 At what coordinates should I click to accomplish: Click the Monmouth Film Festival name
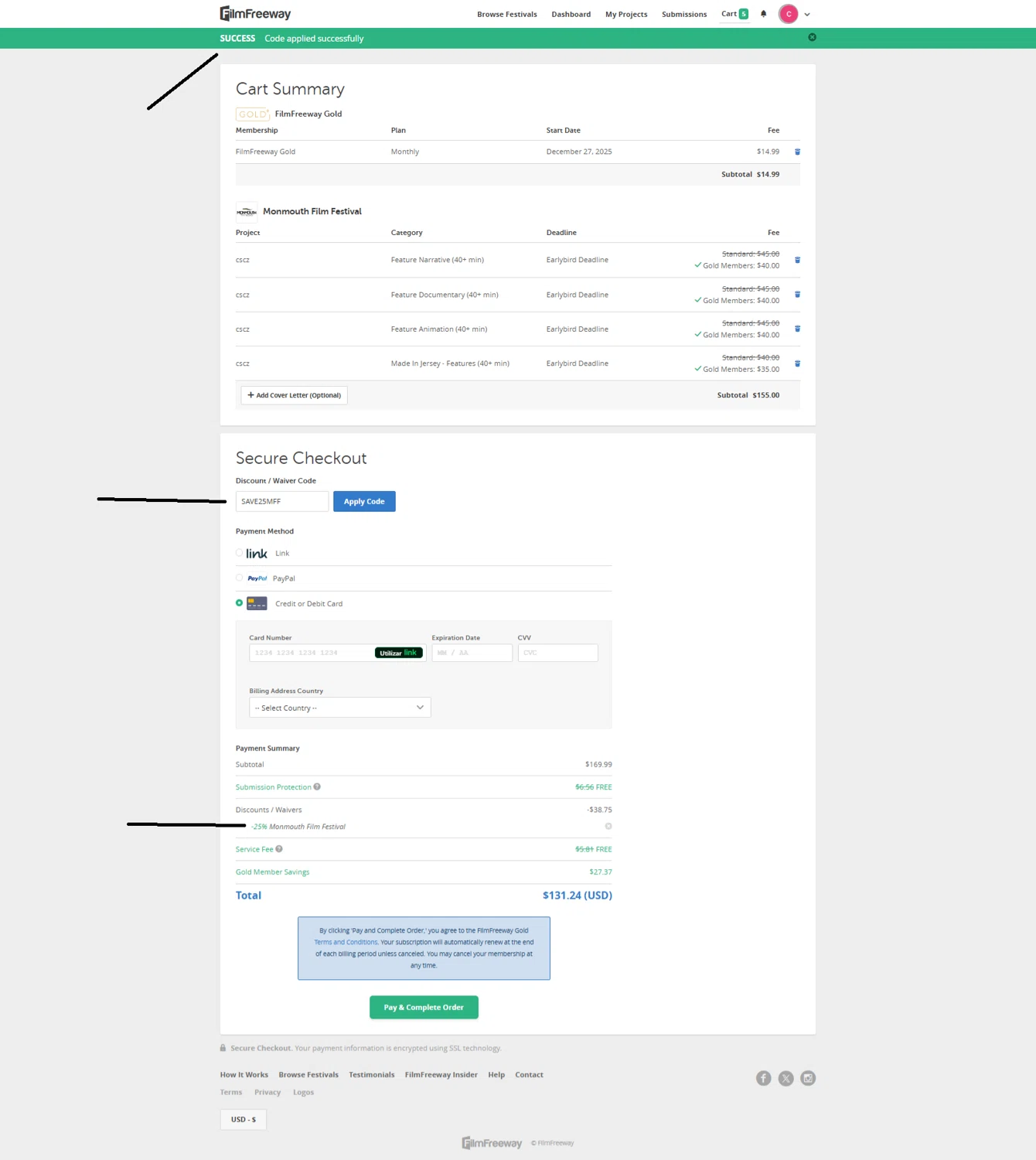pos(312,211)
